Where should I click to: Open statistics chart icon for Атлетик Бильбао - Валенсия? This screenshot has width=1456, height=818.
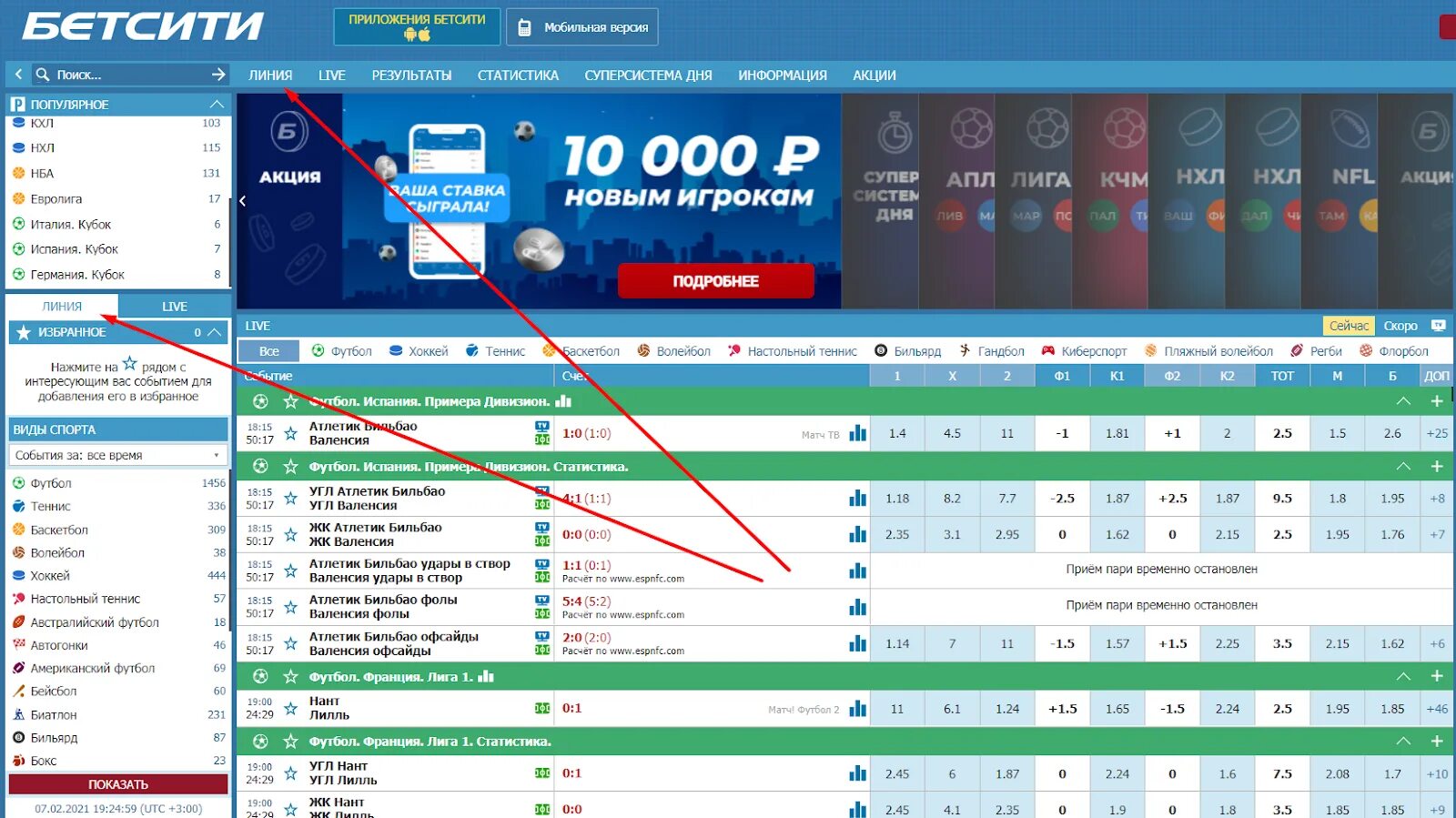857,433
